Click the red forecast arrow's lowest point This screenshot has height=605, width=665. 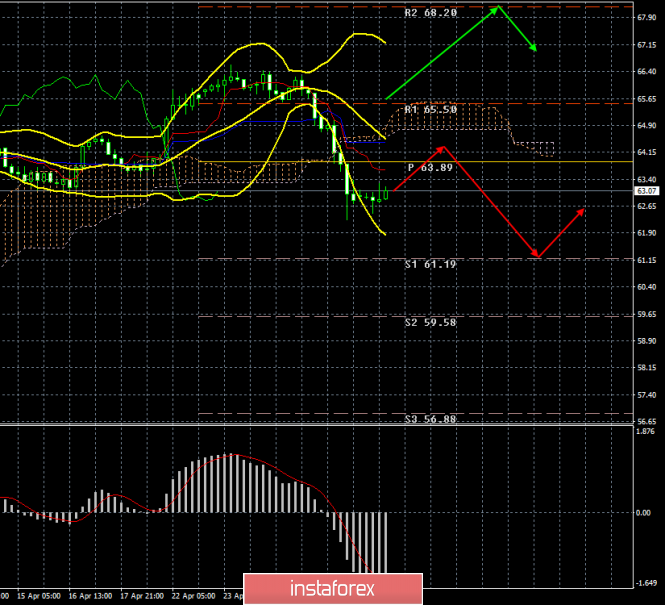537,256
